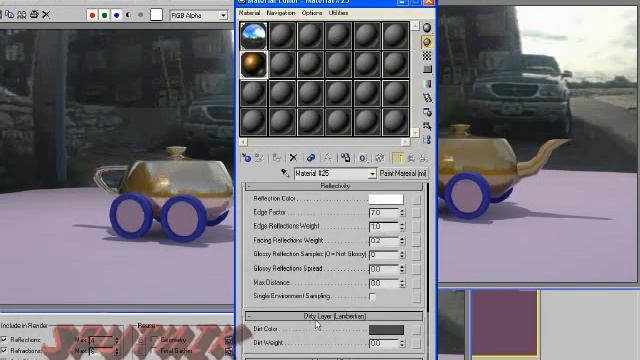Open Material #25 name dropdown
640x360 pixels.
click(372, 174)
